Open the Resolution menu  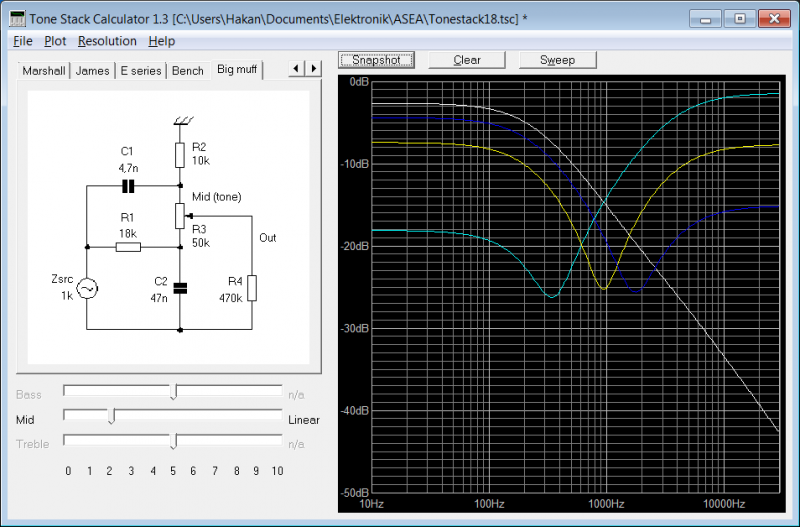107,41
